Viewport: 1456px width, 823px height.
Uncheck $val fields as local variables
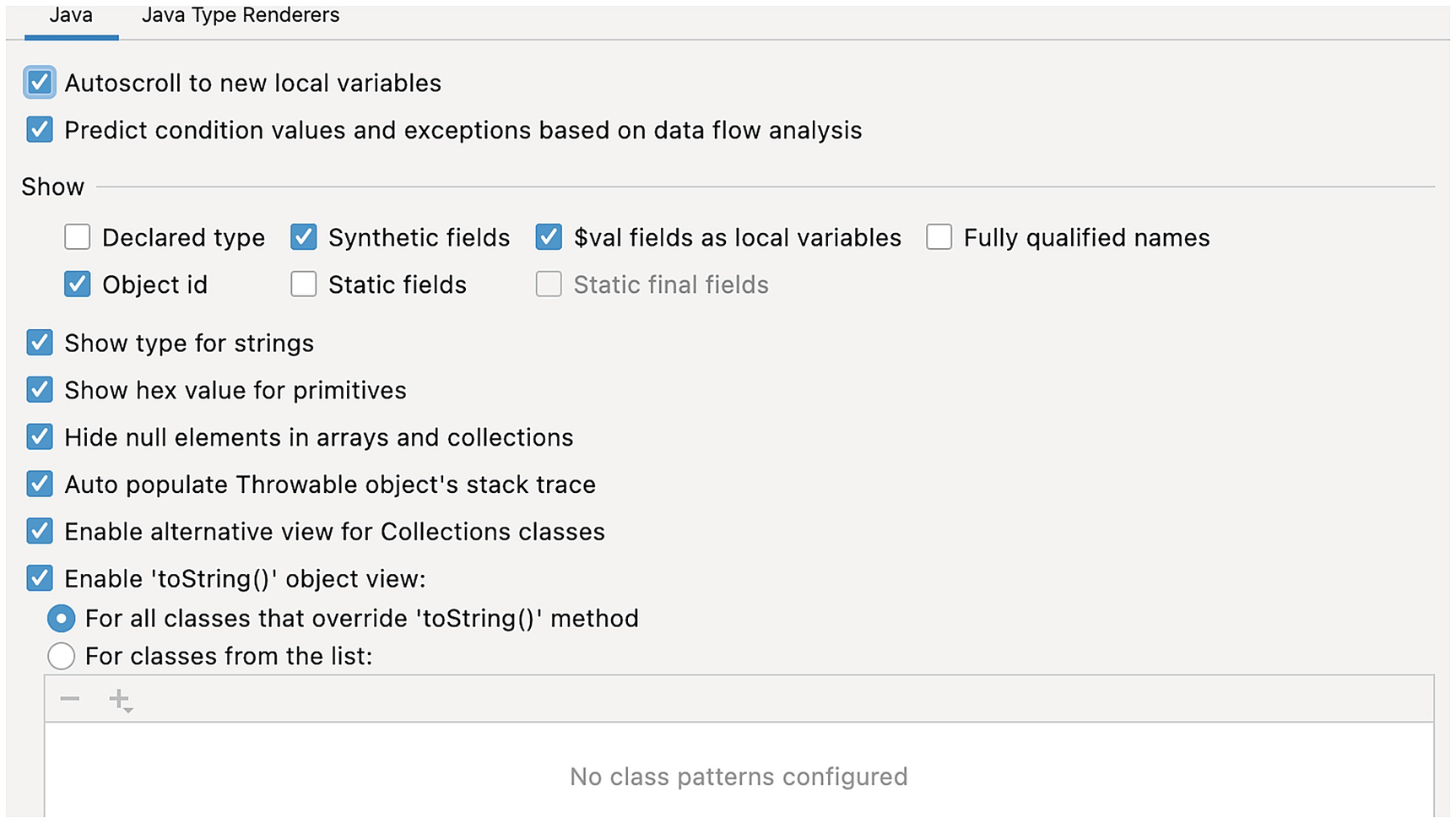point(549,237)
